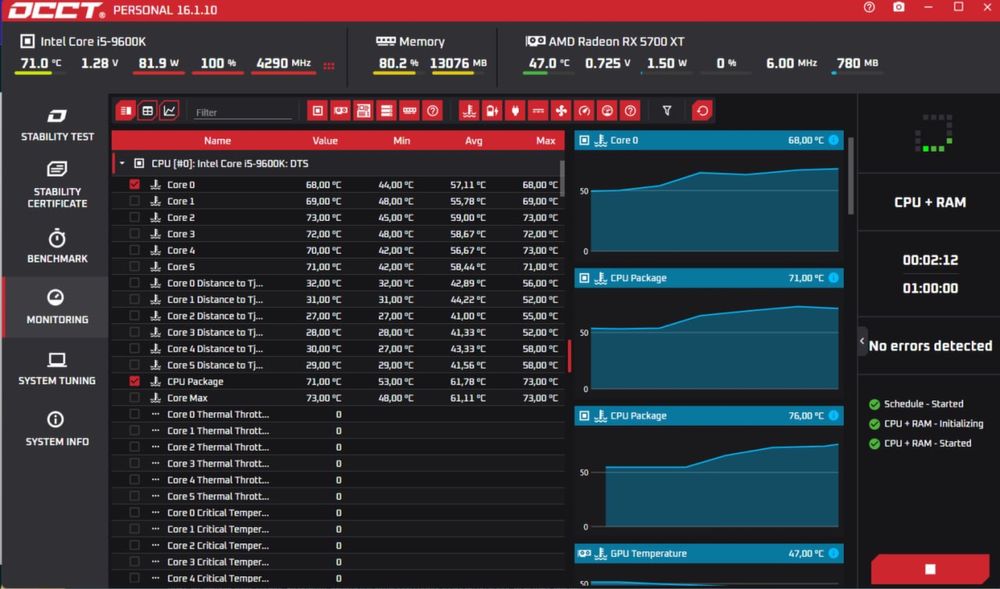Viewport: 1000px width, 589px height.
Task: Sort by the Min column header
Action: click(402, 141)
